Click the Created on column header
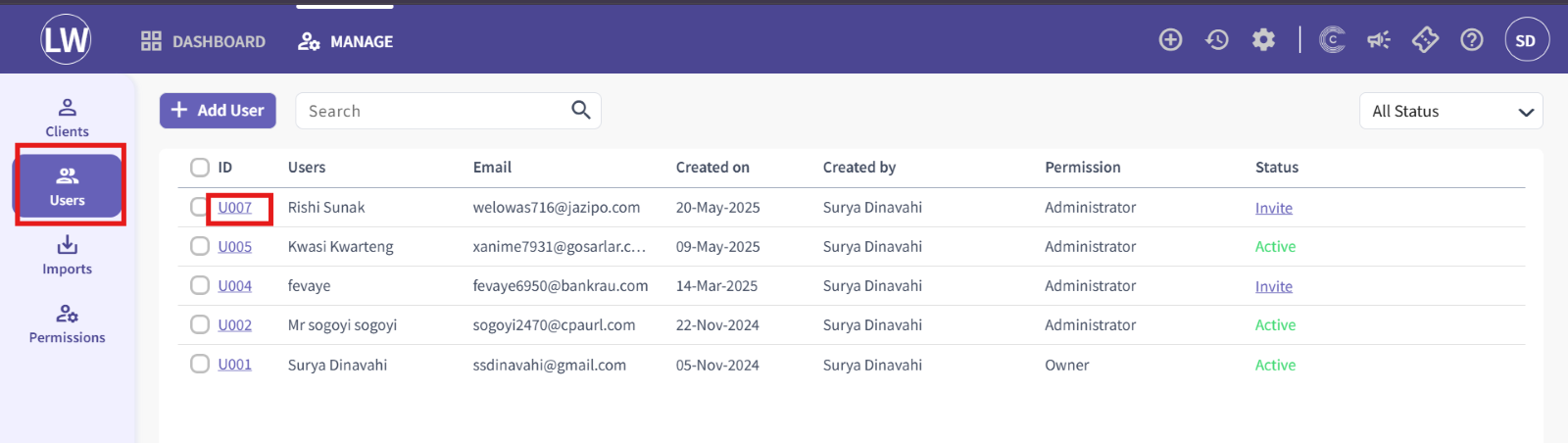The image size is (1568, 443). pos(712,168)
